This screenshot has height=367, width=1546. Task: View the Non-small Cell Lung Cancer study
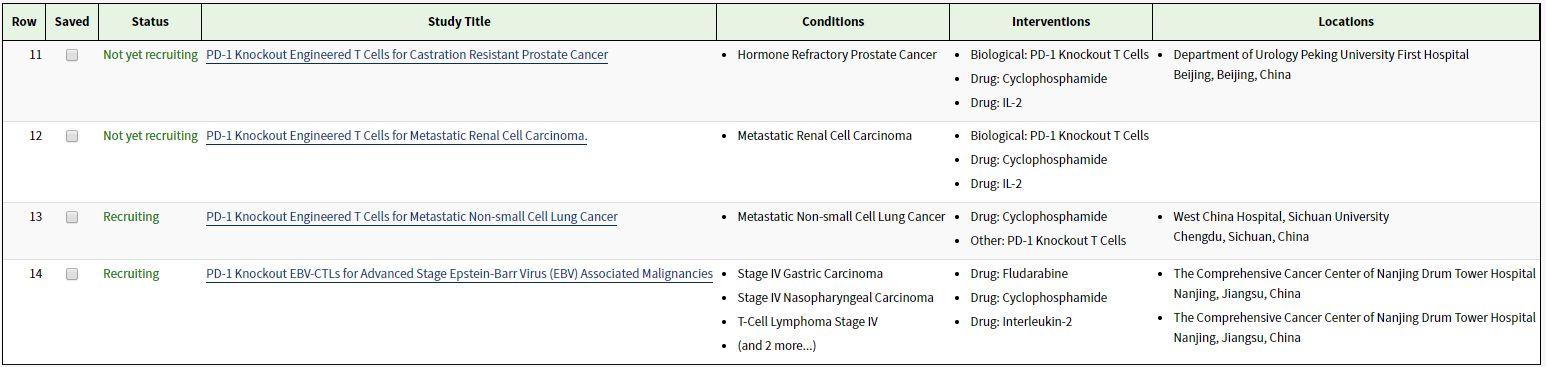coord(412,217)
